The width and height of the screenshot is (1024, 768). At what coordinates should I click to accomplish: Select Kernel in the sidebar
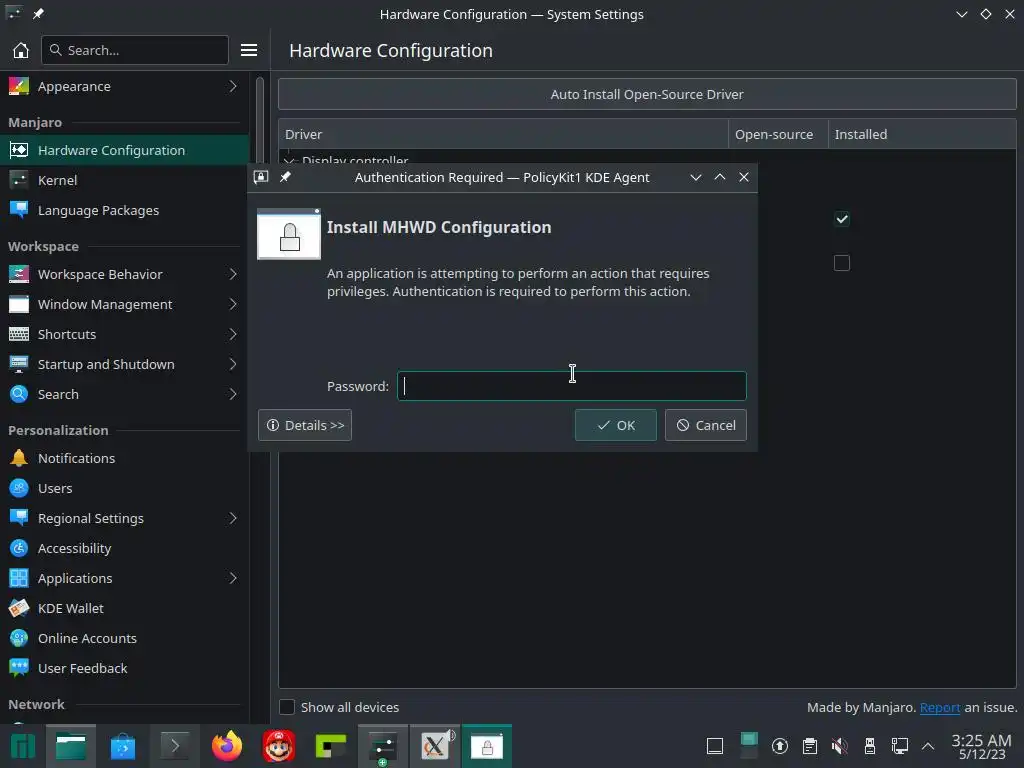click(x=124, y=180)
